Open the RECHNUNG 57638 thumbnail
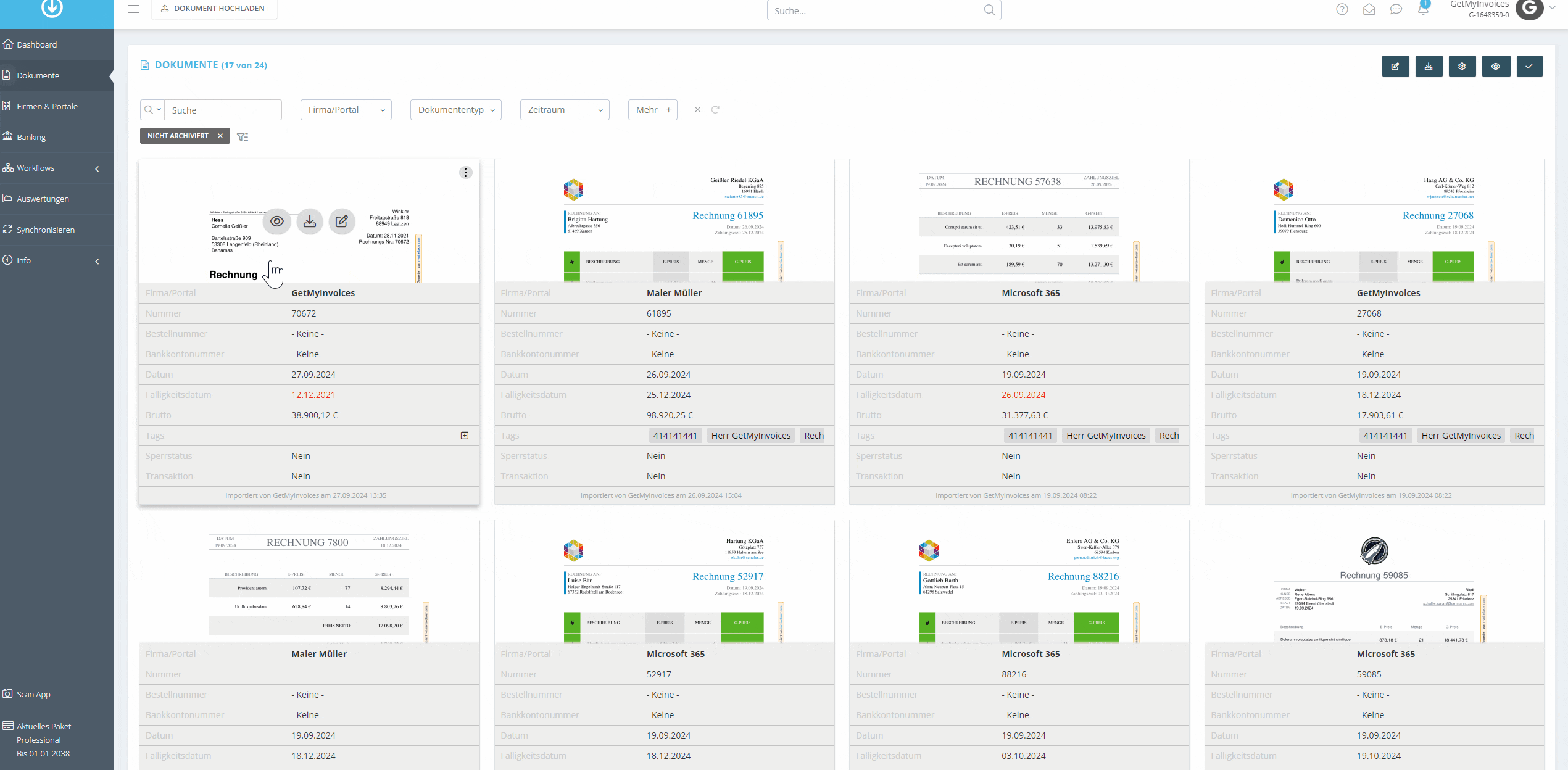 click(x=1019, y=221)
